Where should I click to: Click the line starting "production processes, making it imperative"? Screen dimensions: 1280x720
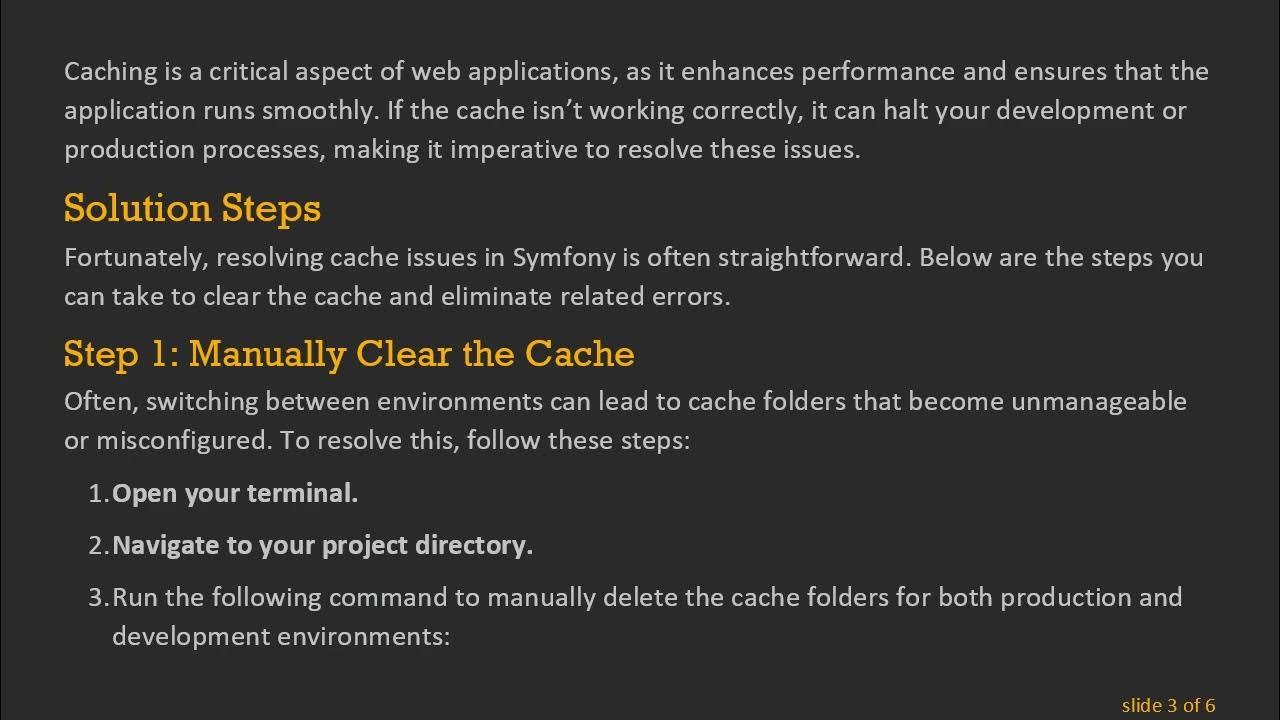click(462, 150)
